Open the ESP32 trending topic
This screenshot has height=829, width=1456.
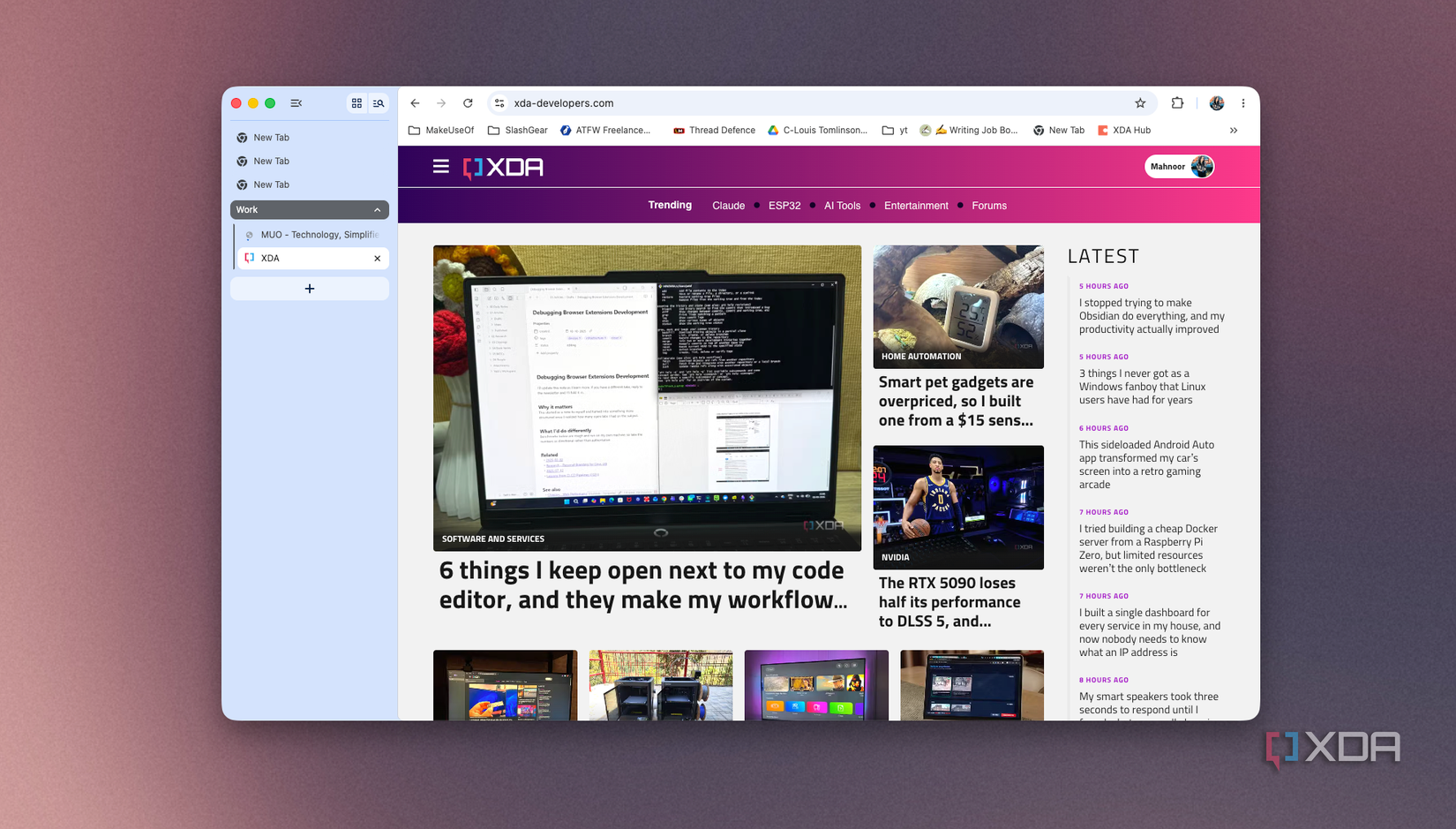click(x=784, y=206)
